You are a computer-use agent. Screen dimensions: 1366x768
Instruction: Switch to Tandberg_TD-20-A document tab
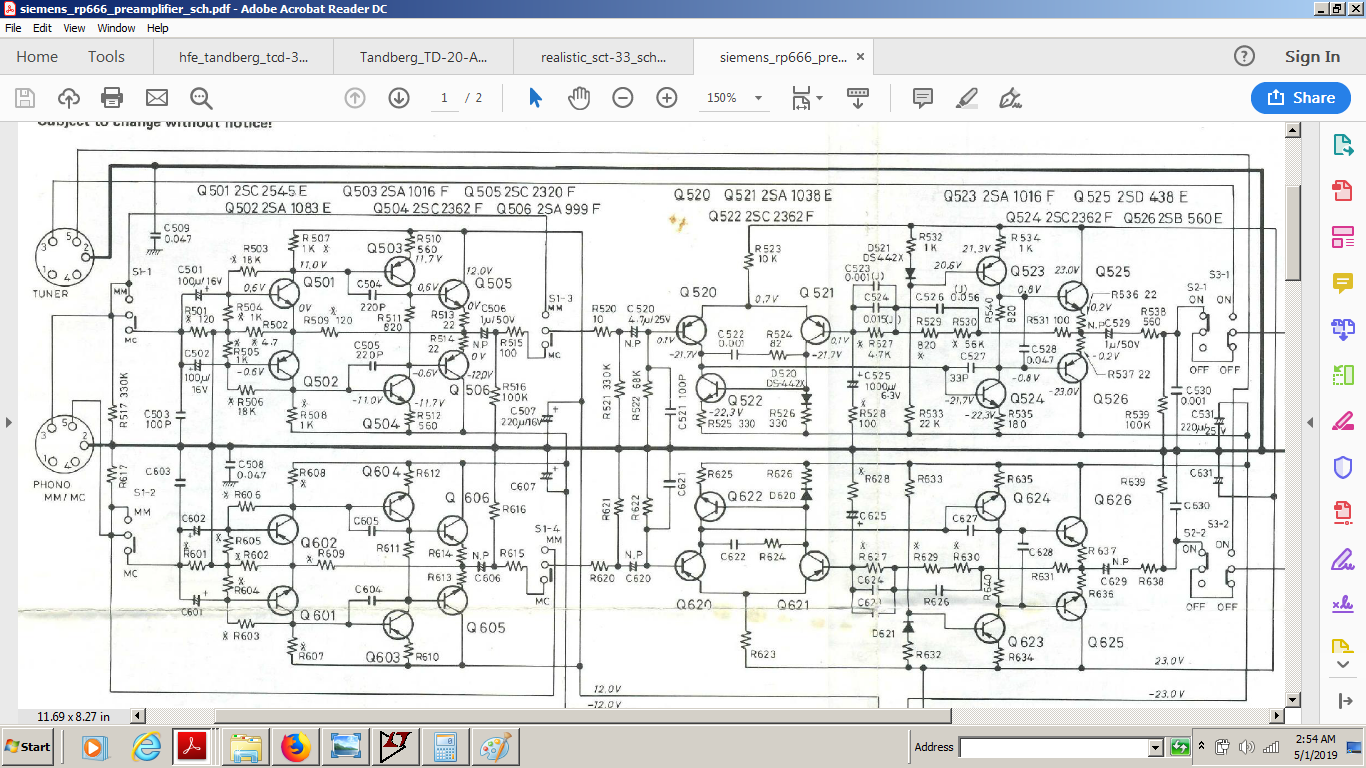(423, 57)
